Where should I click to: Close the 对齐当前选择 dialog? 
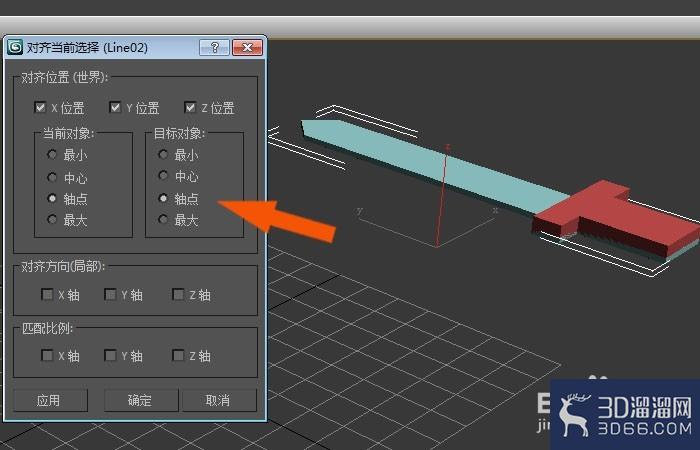[247, 47]
